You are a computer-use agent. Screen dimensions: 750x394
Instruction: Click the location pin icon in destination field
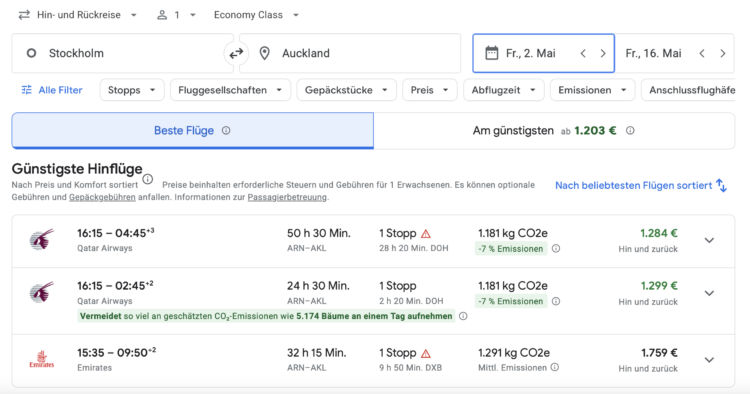click(265, 53)
